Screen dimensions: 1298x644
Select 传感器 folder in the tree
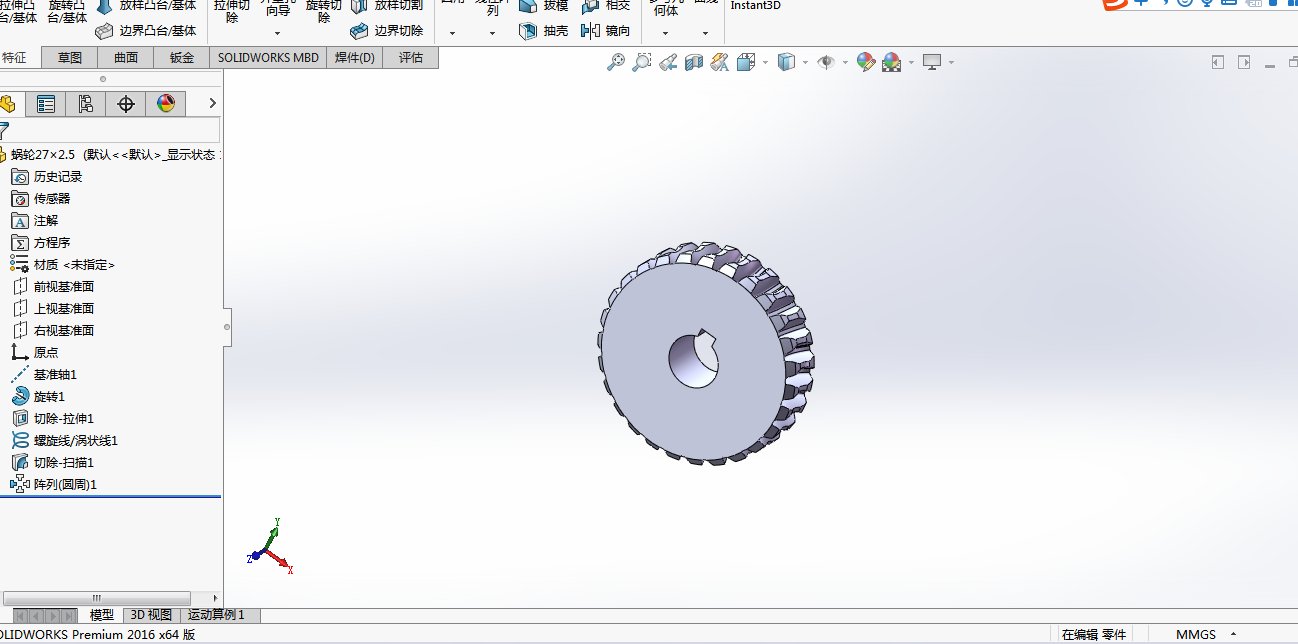coord(41,198)
